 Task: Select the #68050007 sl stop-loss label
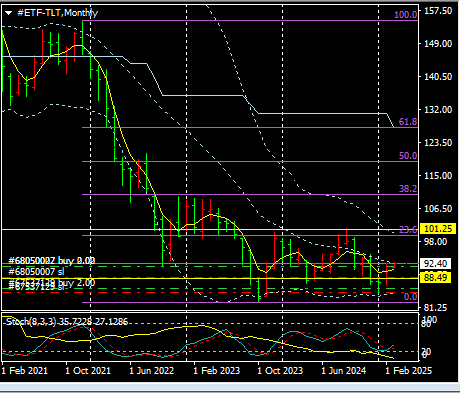pyautogui.click(x=36, y=272)
